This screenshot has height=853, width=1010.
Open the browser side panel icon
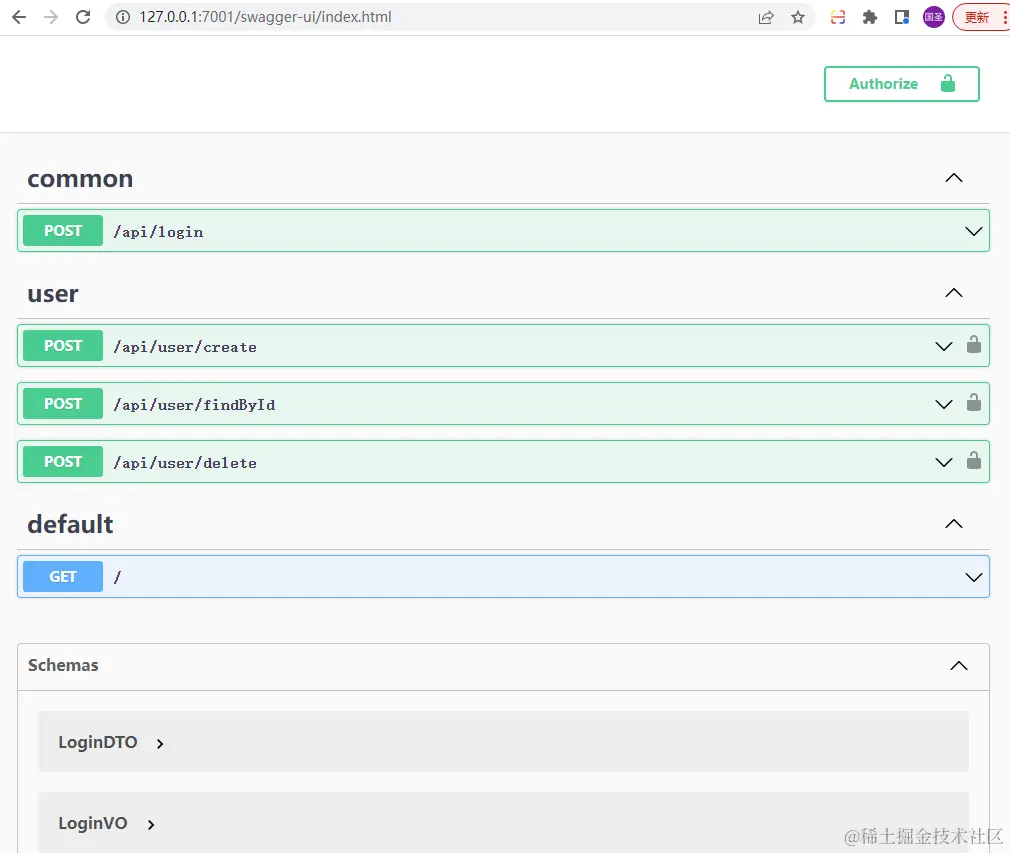point(902,17)
